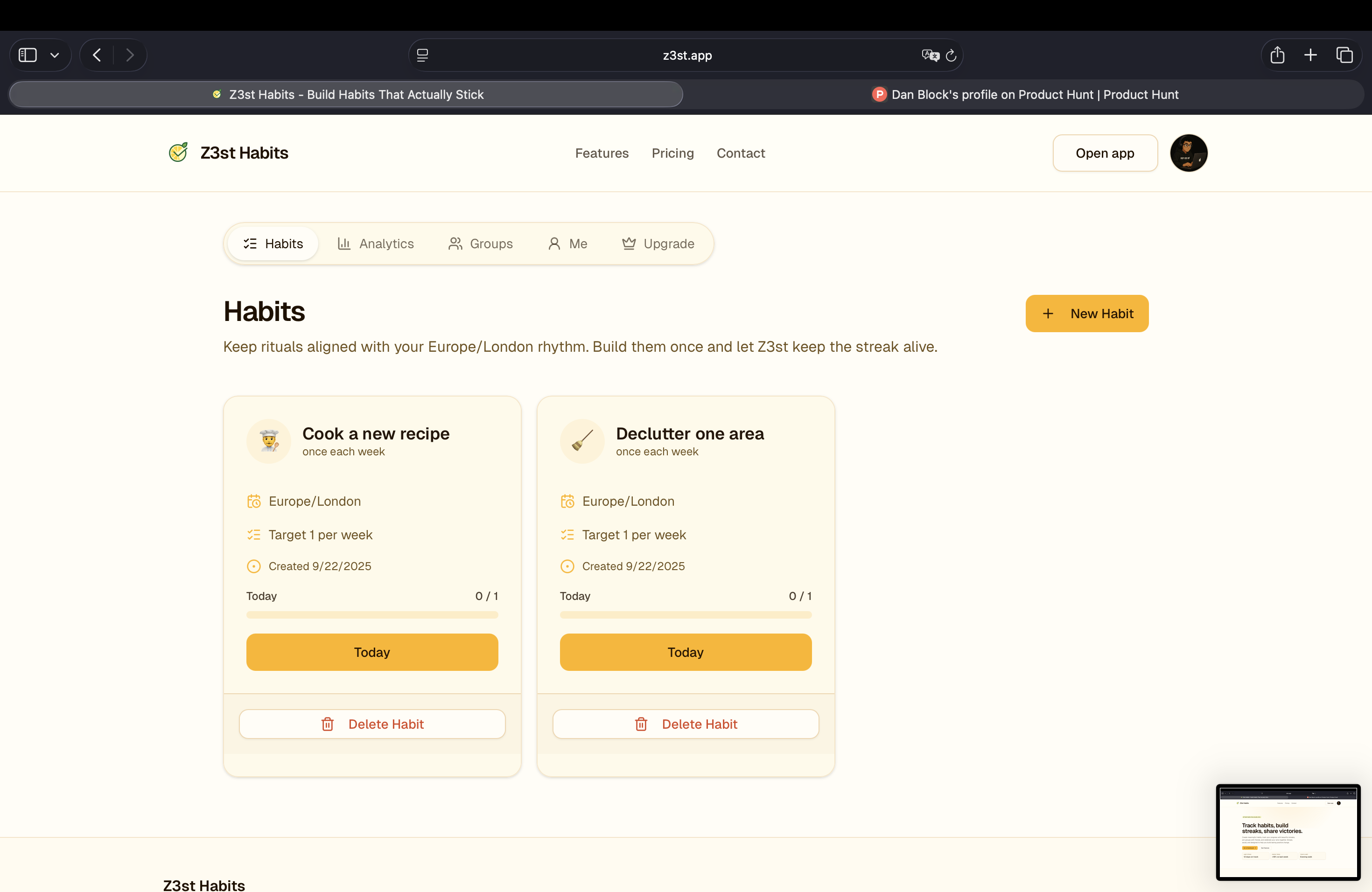Select the Habits tab
The height and width of the screenshot is (892, 1372).
(273, 244)
